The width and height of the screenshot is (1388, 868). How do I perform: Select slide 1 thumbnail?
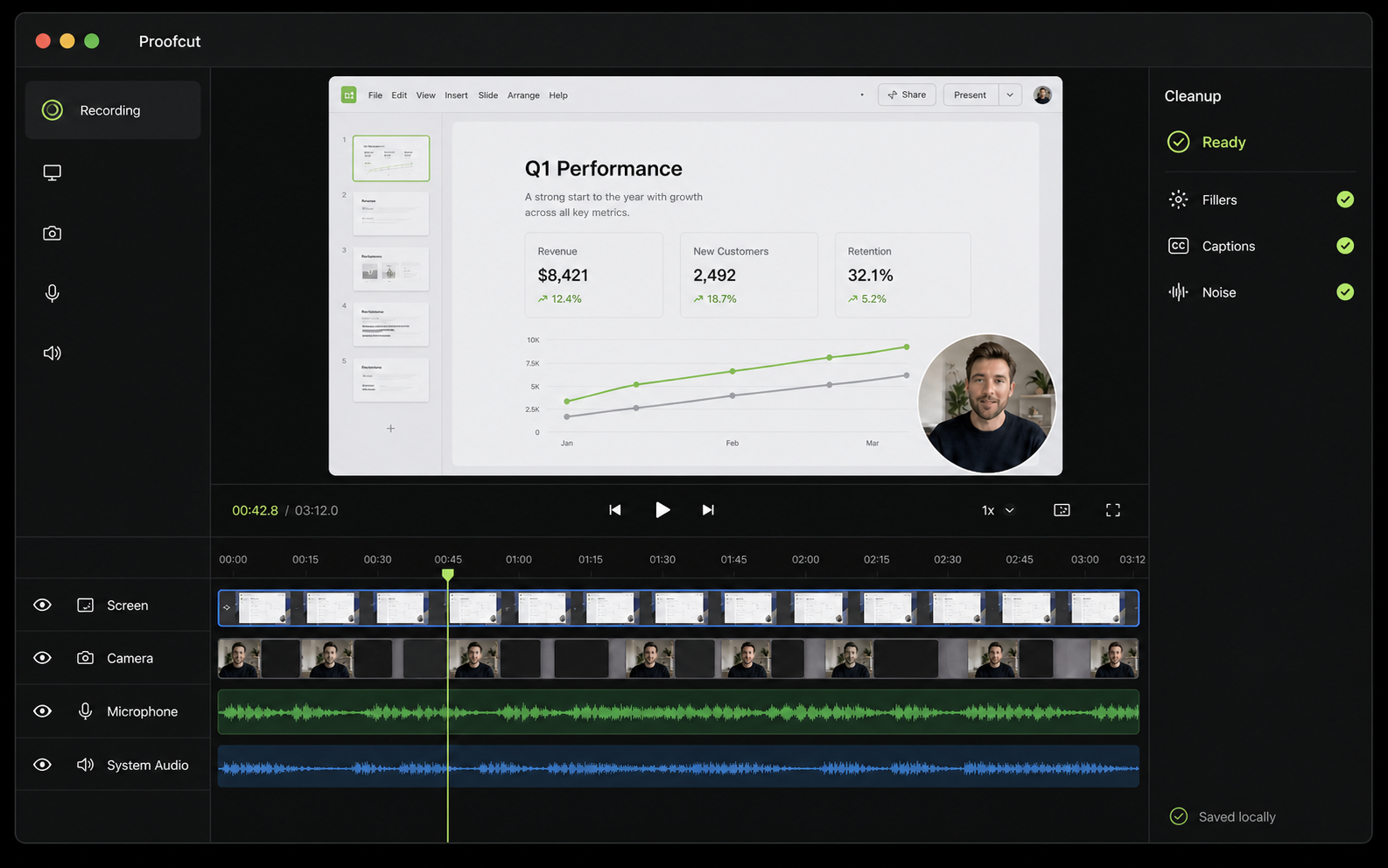click(391, 158)
